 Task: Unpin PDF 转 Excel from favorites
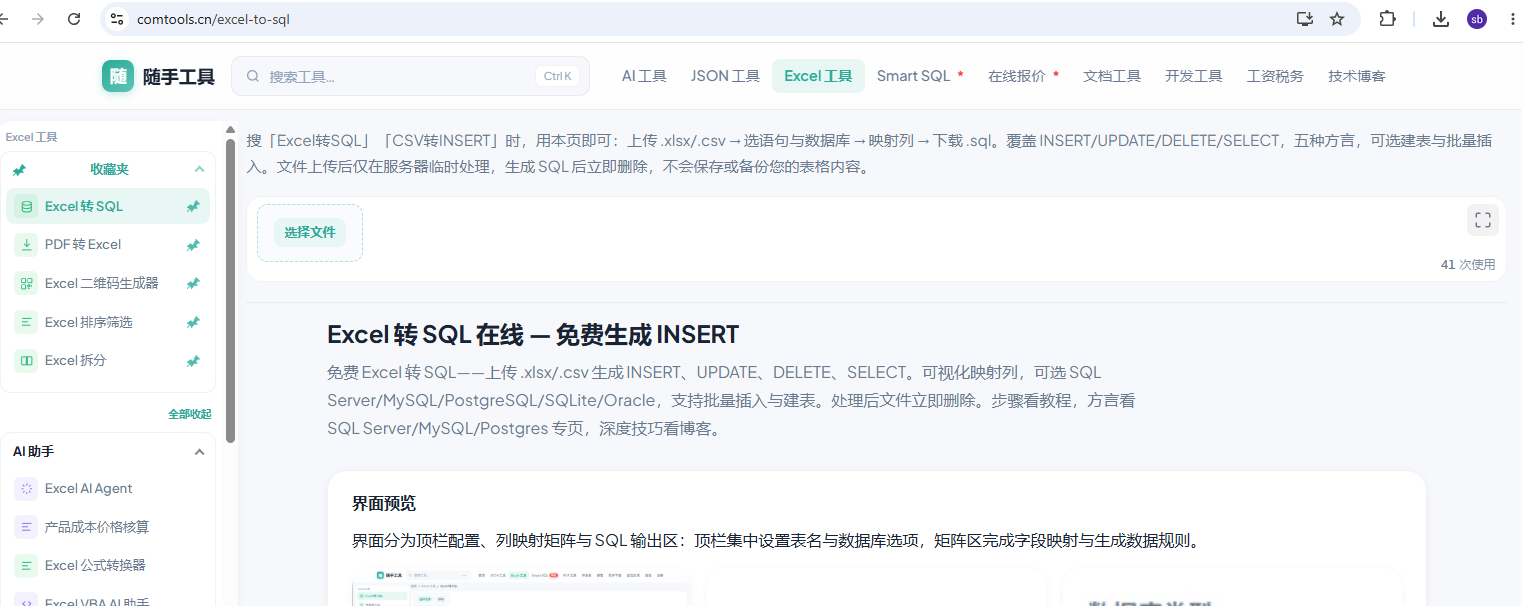(x=193, y=244)
